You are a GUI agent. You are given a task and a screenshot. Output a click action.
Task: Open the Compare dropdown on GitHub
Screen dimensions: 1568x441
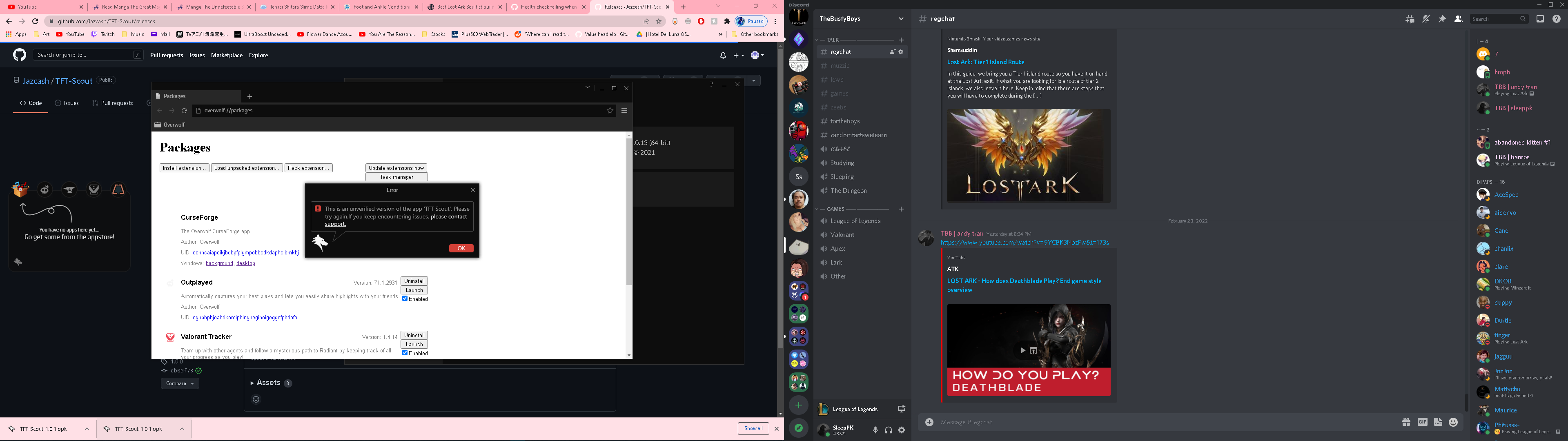pyautogui.click(x=180, y=384)
